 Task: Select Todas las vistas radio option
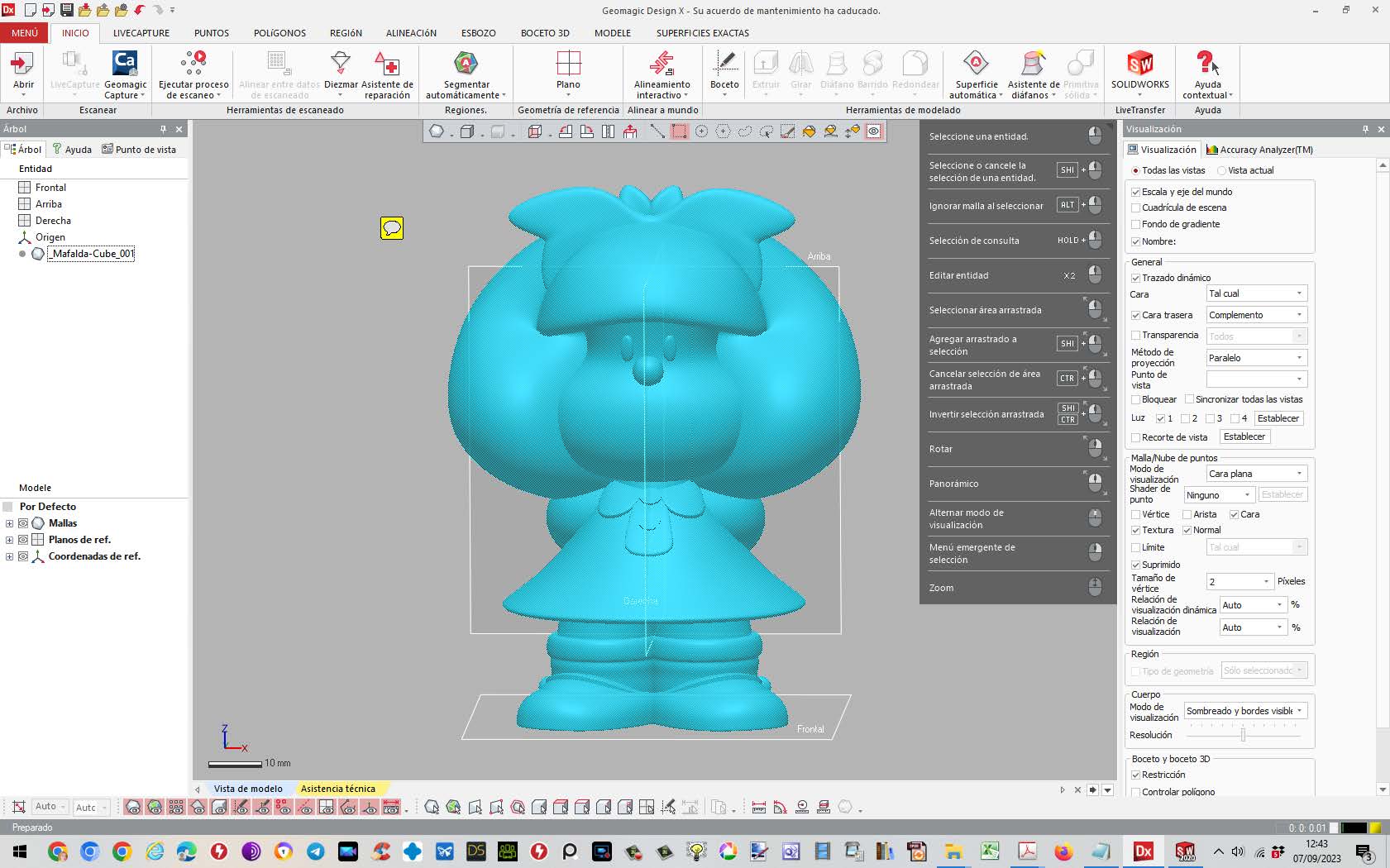(1136, 171)
